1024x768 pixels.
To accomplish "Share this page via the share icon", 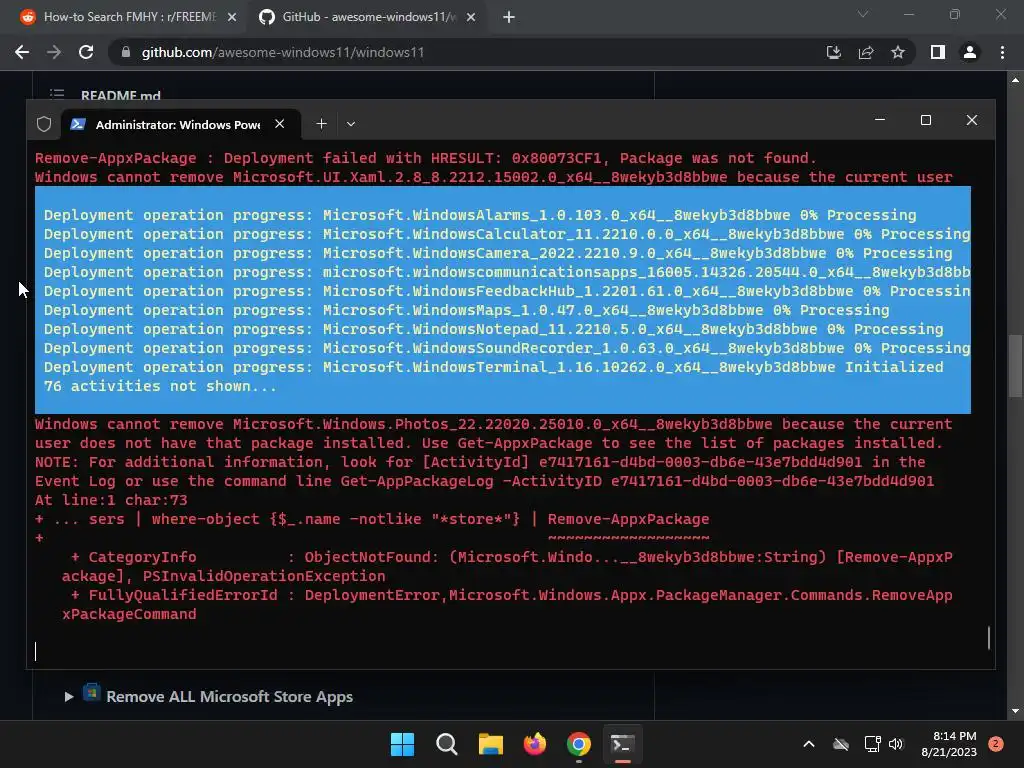I will (866, 52).
